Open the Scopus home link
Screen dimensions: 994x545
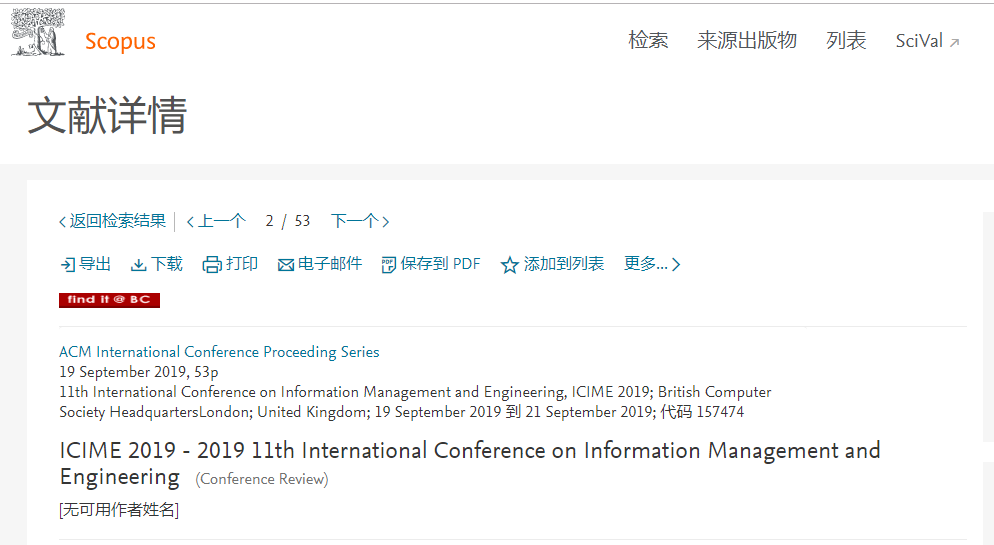coord(120,41)
